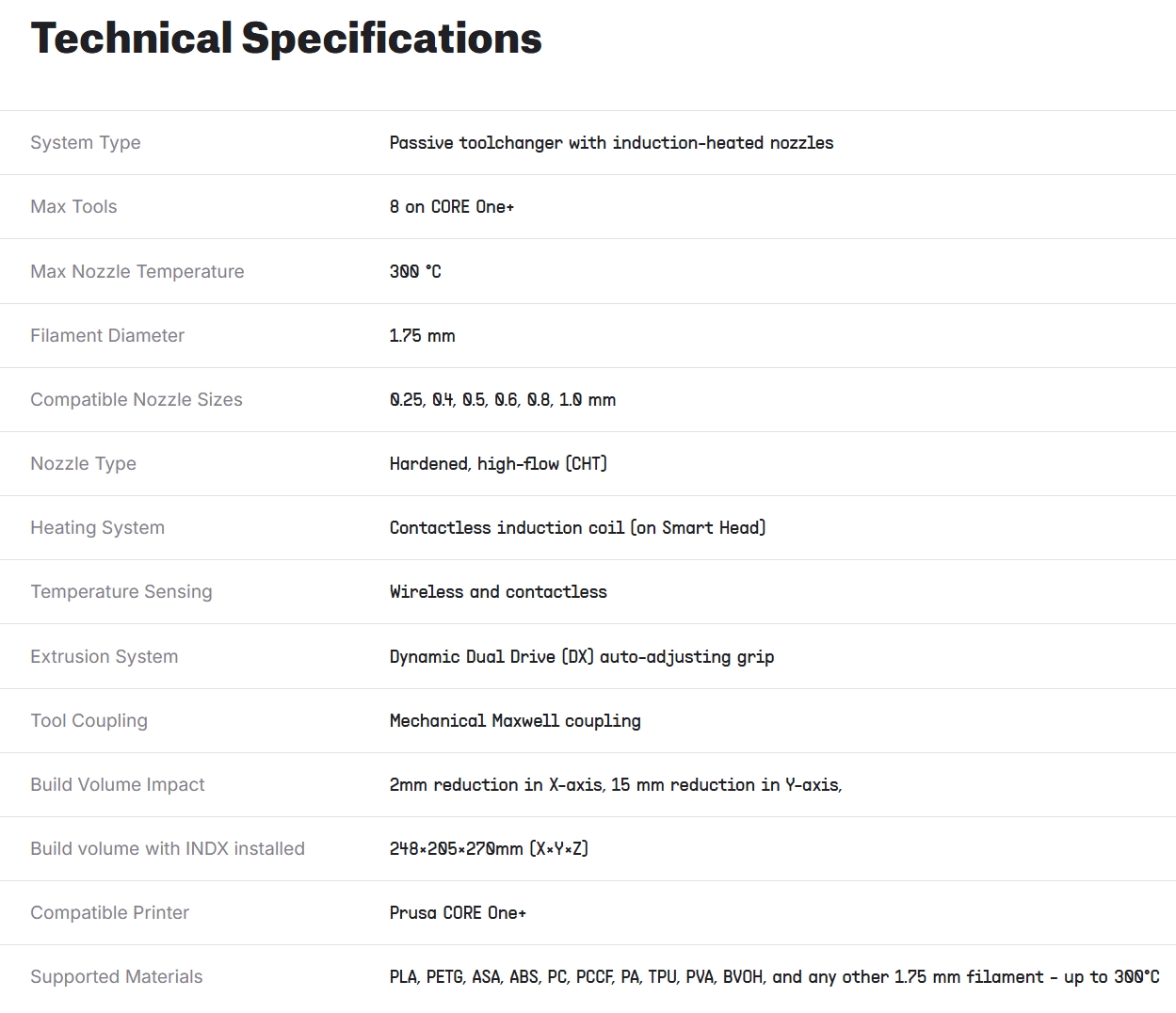Click the 1.75 mm diameter value
Viewport: 1176px width, 1013px height.
(422, 336)
